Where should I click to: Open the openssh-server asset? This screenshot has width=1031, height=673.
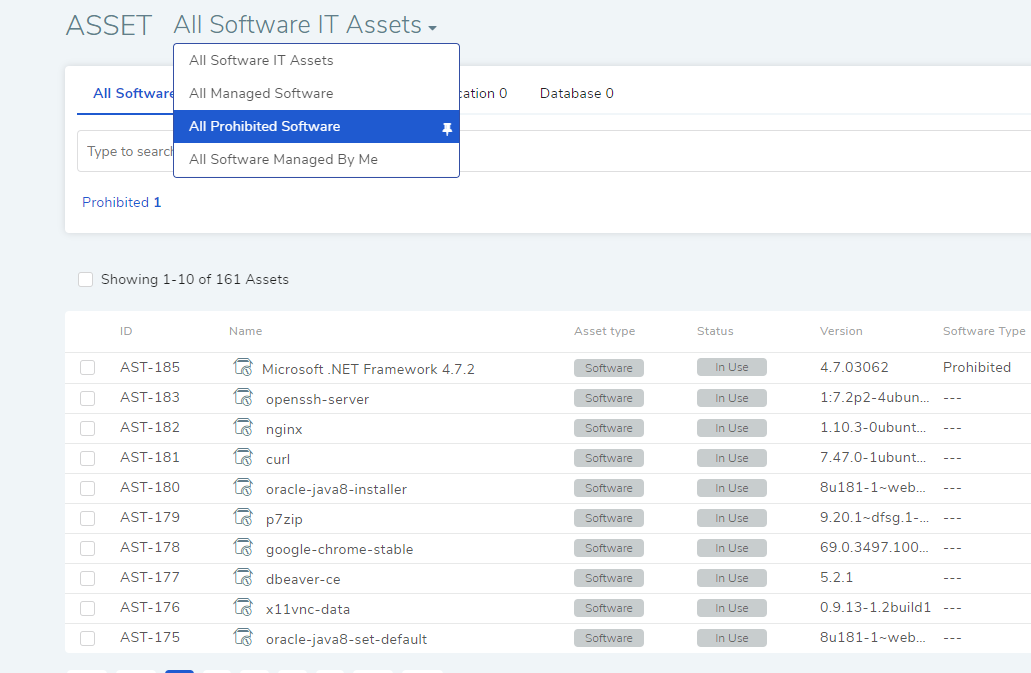pos(318,400)
